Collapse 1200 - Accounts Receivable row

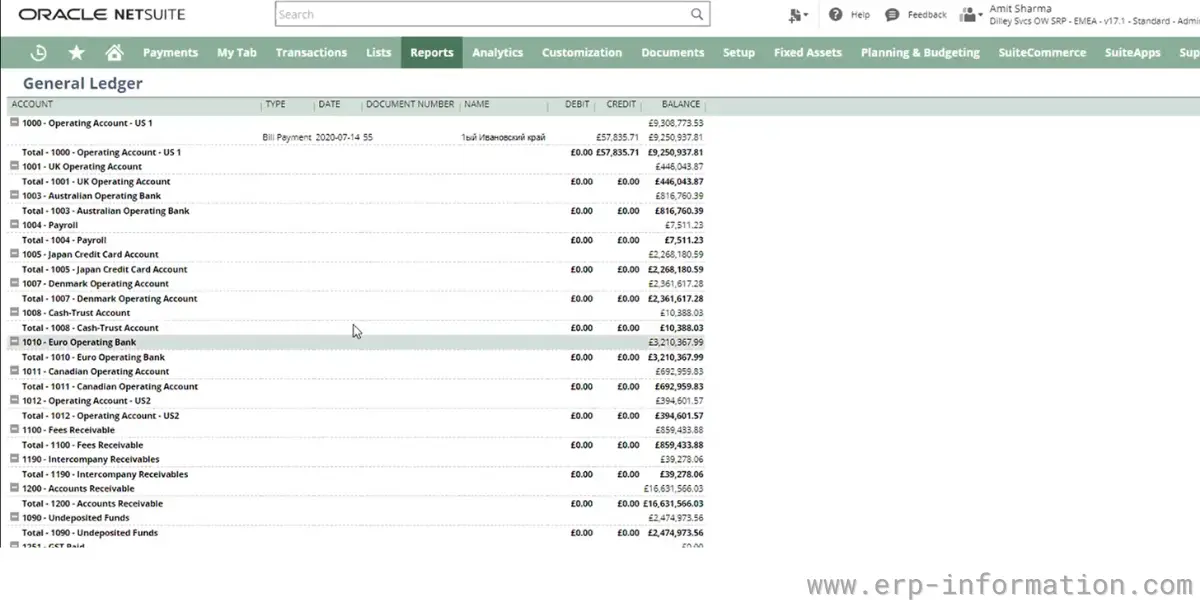point(14,488)
